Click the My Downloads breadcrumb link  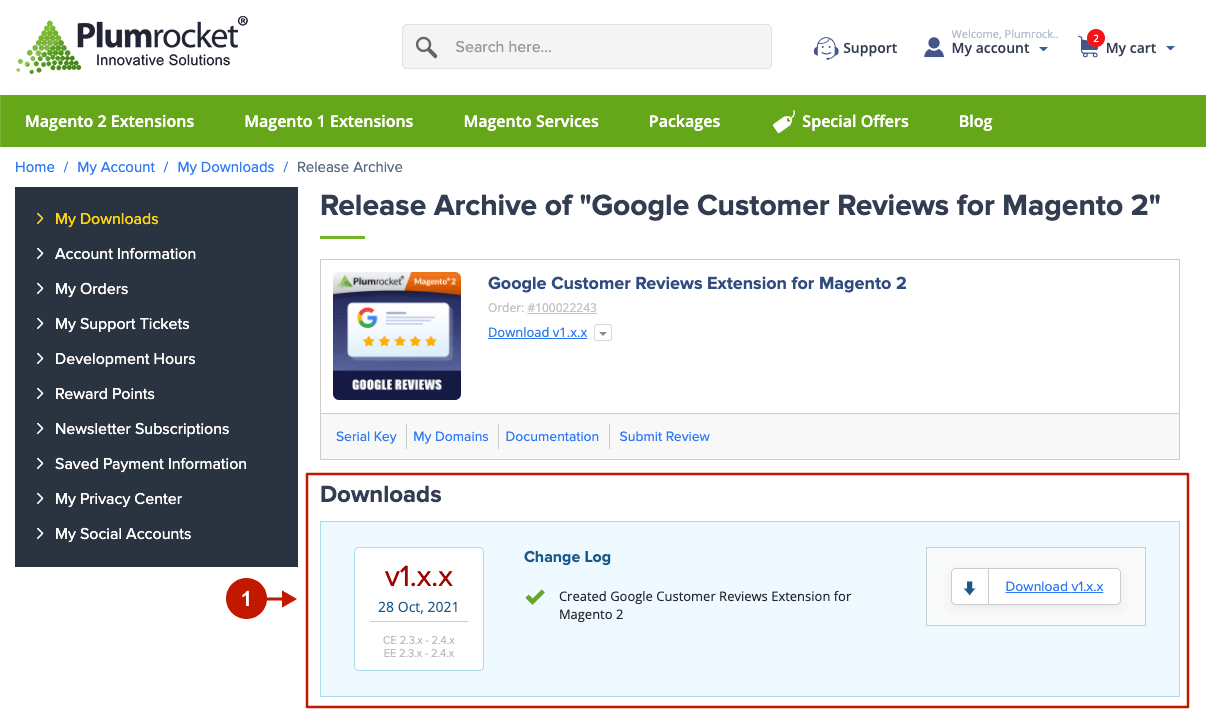(x=226, y=167)
